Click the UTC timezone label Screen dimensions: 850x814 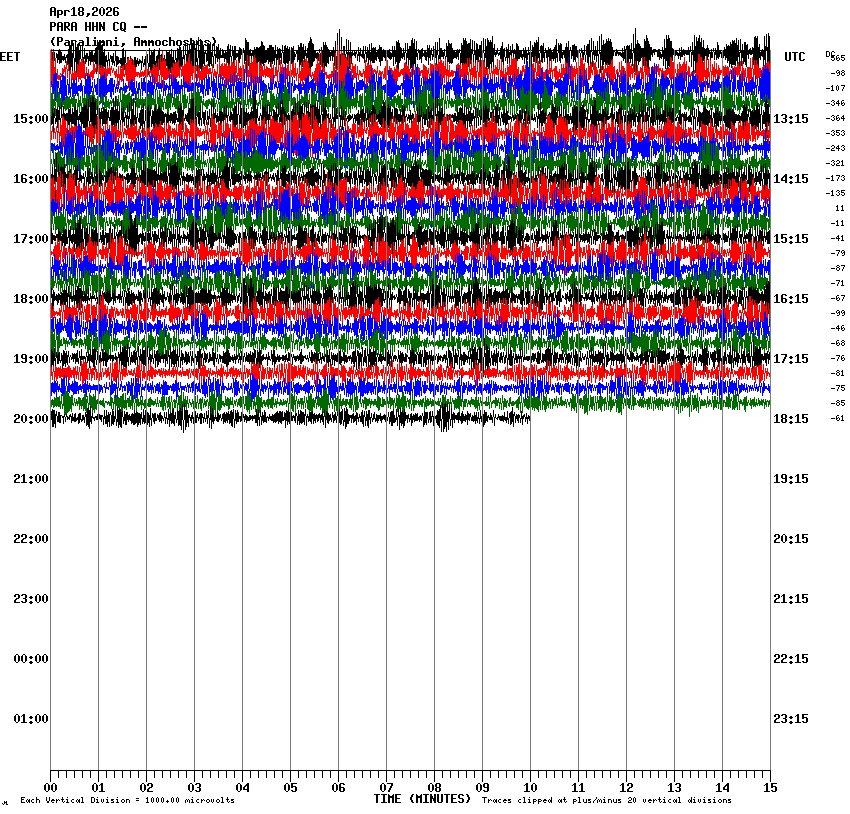point(795,57)
